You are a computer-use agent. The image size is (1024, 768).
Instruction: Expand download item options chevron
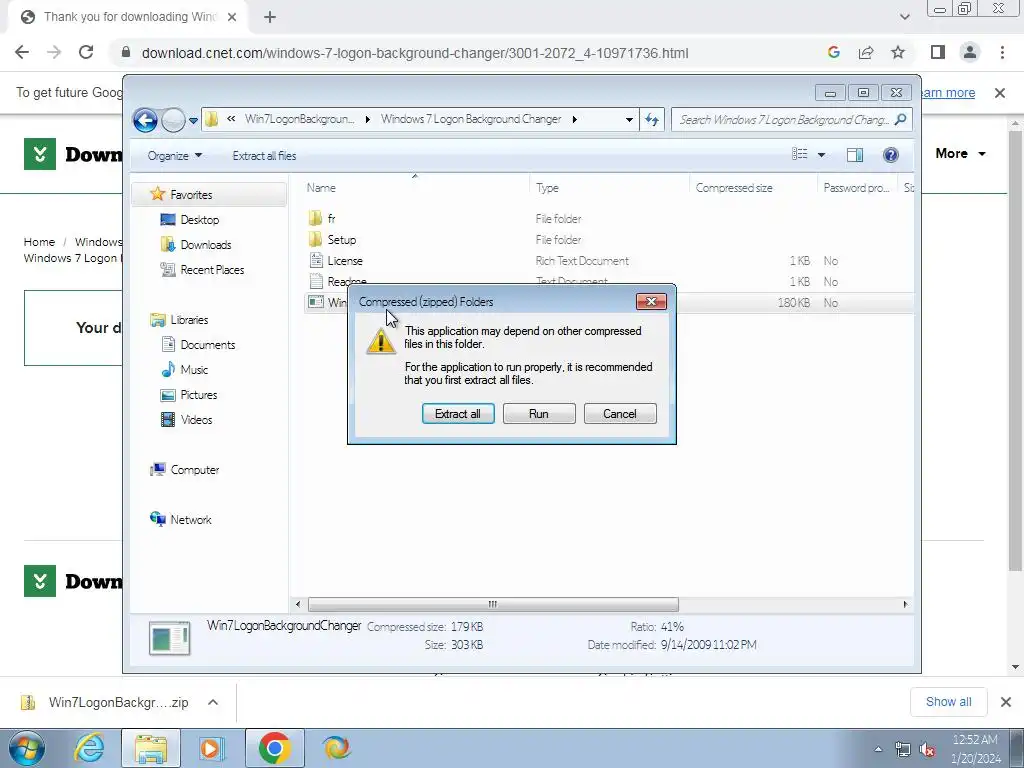(213, 703)
